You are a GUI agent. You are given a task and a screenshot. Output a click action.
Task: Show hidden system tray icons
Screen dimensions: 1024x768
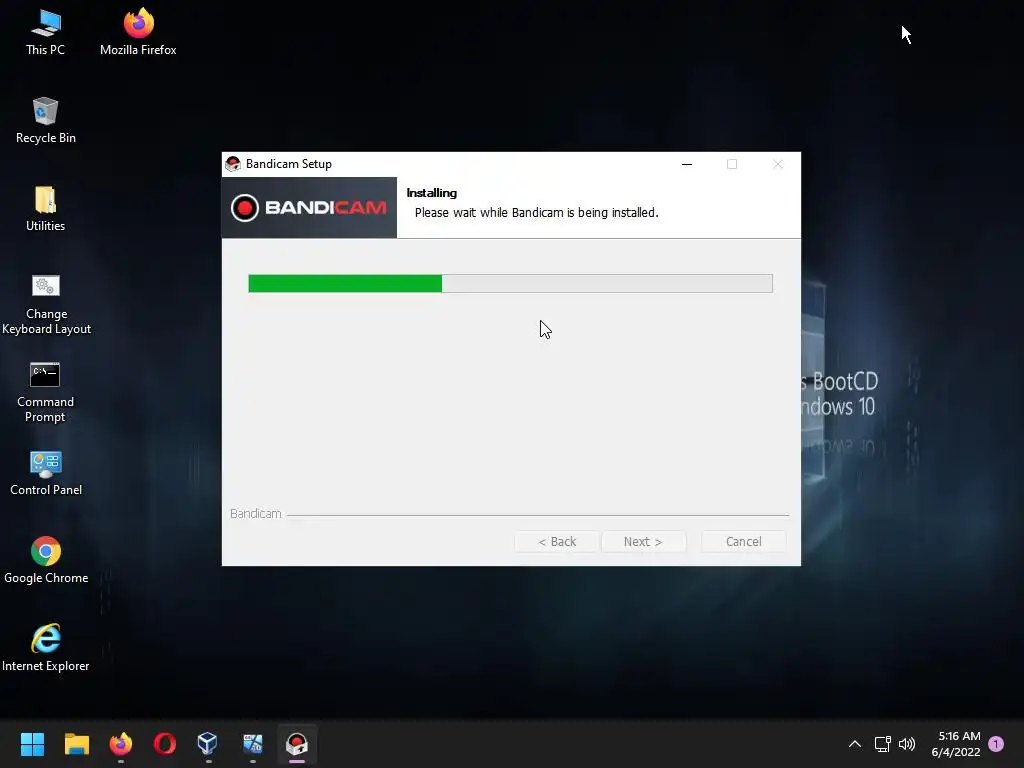click(x=854, y=744)
